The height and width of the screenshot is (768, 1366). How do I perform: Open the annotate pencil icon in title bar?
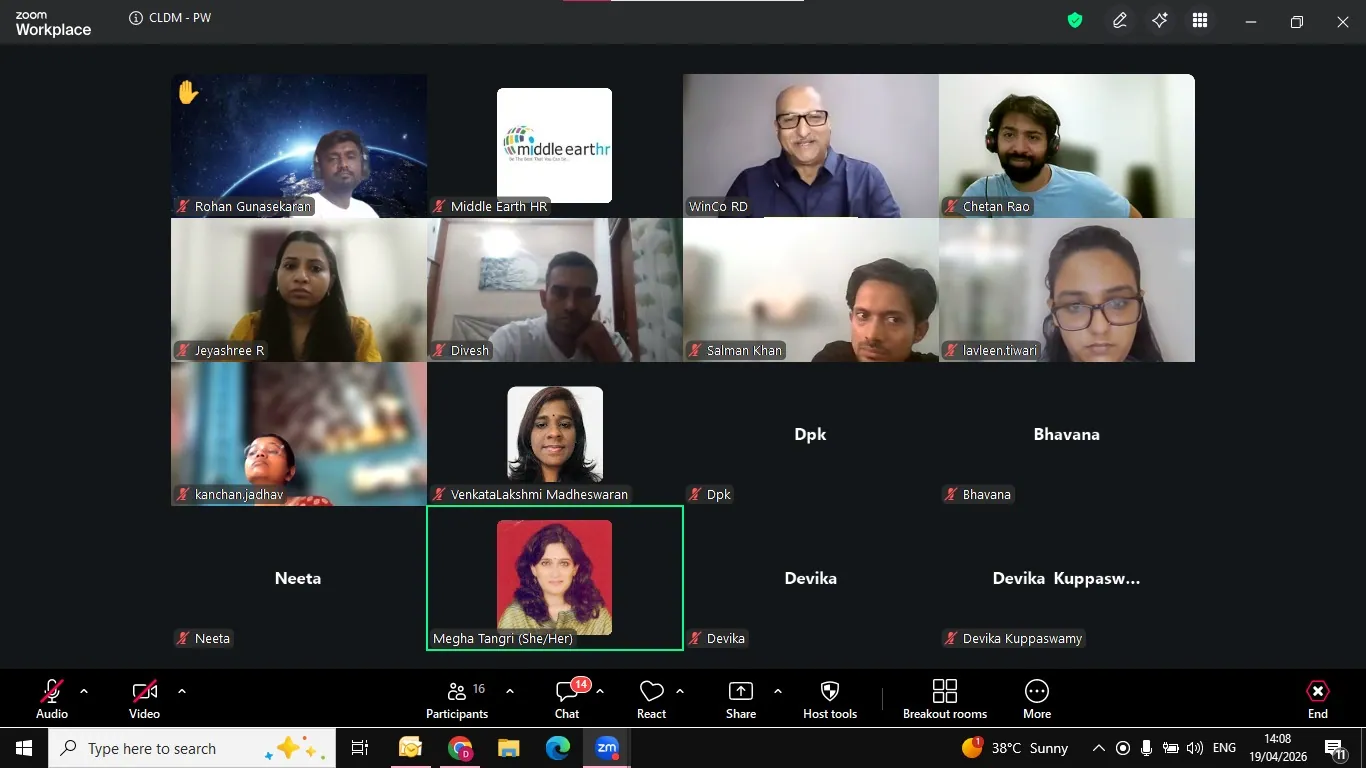[x=1120, y=20]
